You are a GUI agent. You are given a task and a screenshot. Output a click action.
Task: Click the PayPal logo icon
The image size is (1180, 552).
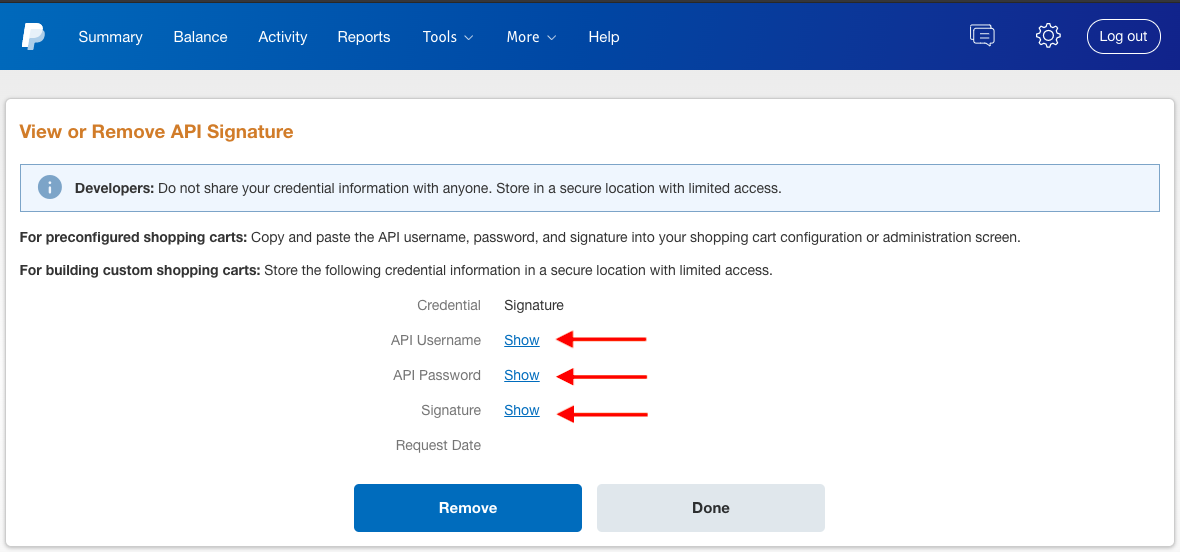(33, 36)
